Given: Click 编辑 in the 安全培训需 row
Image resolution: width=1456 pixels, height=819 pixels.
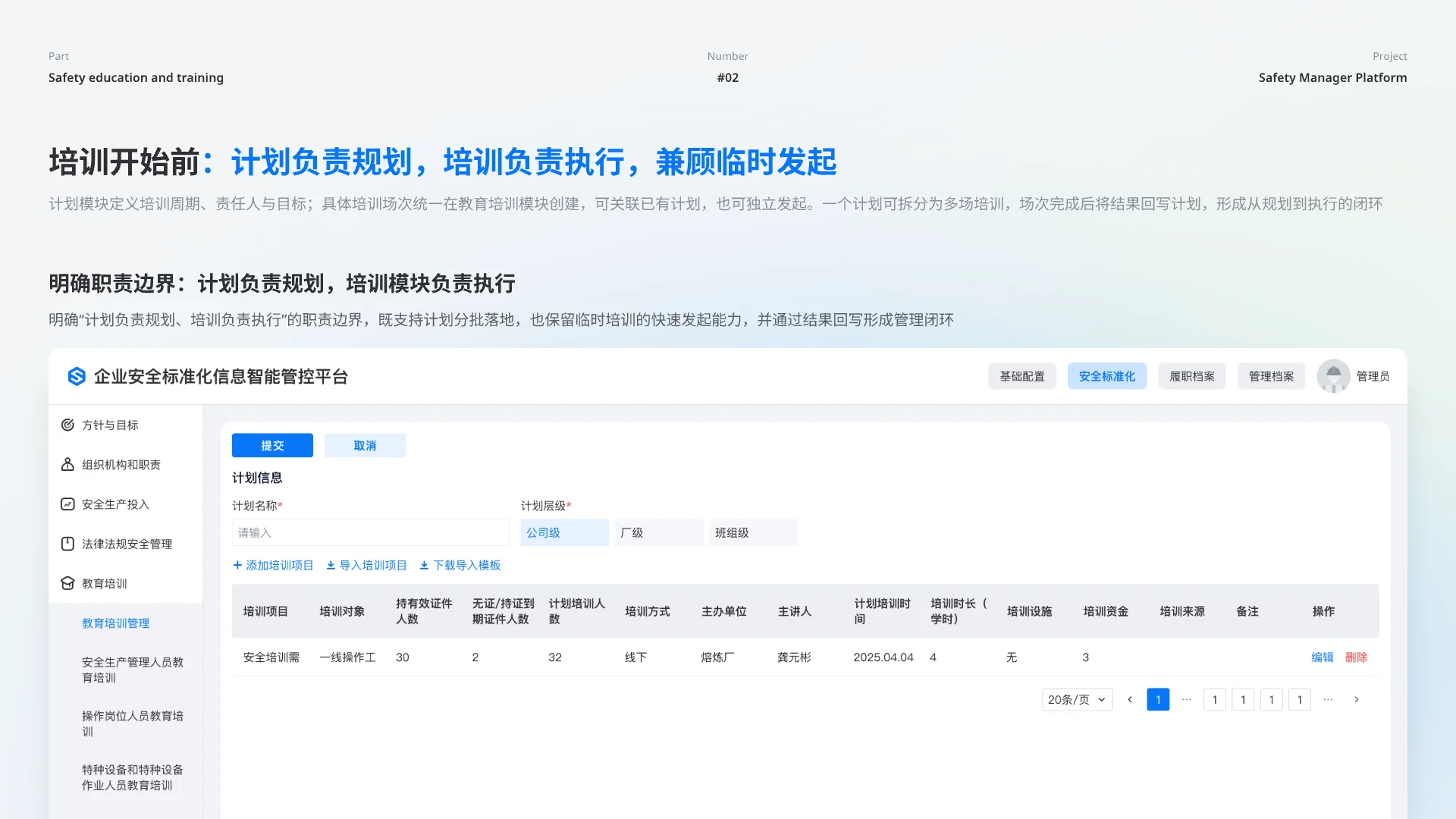Looking at the screenshot, I should [1322, 657].
